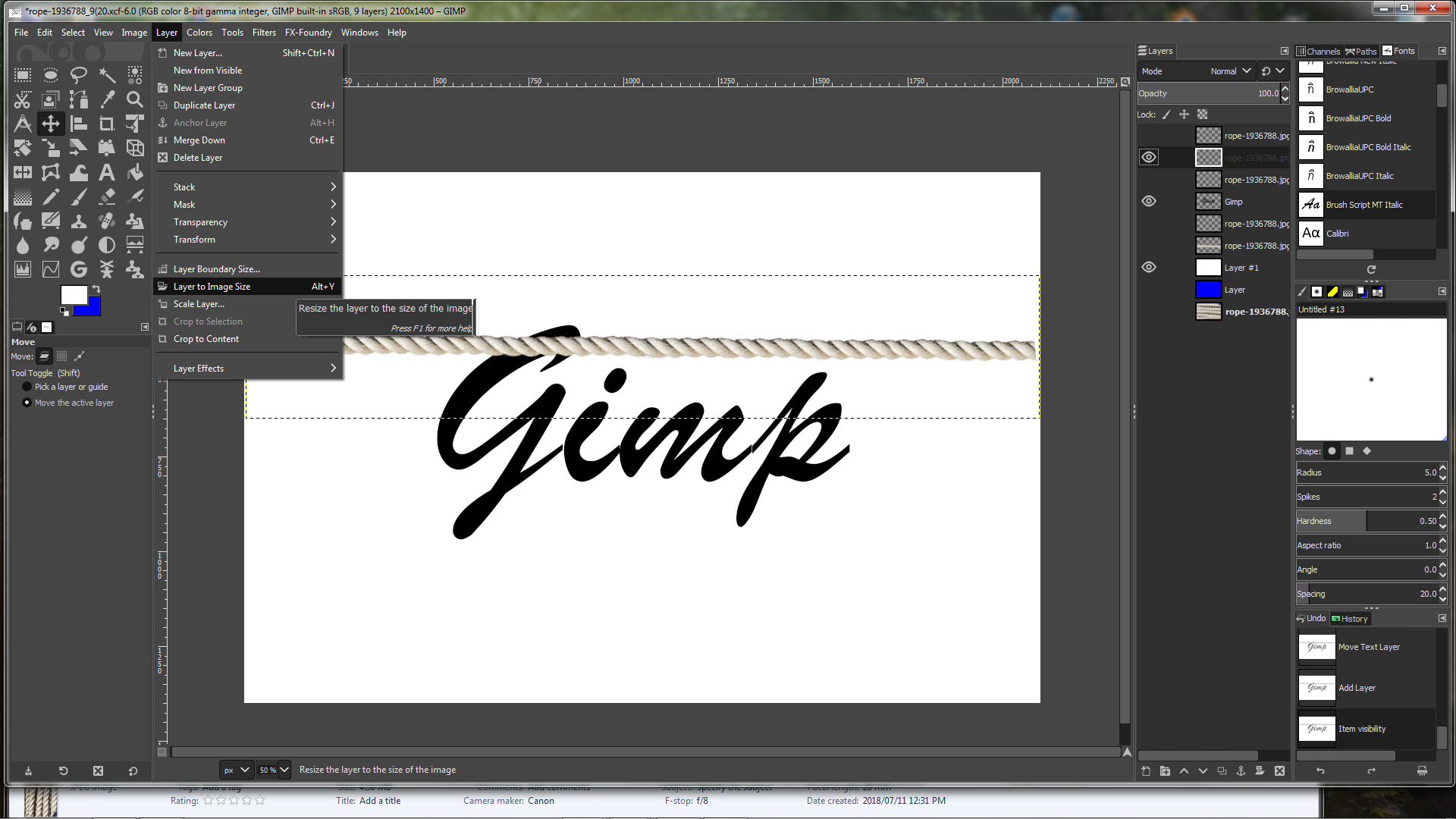Set Move mode to selection
Screen dimensions: 1456x819
tap(62, 356)
